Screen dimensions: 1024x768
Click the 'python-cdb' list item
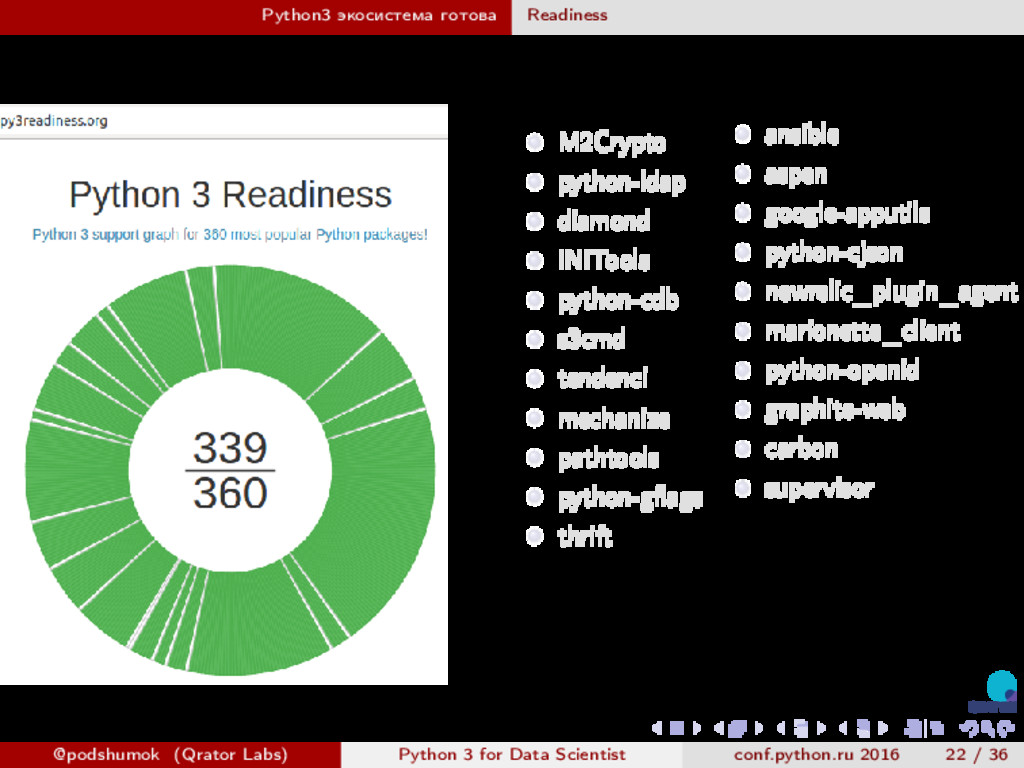pos(618,300)
